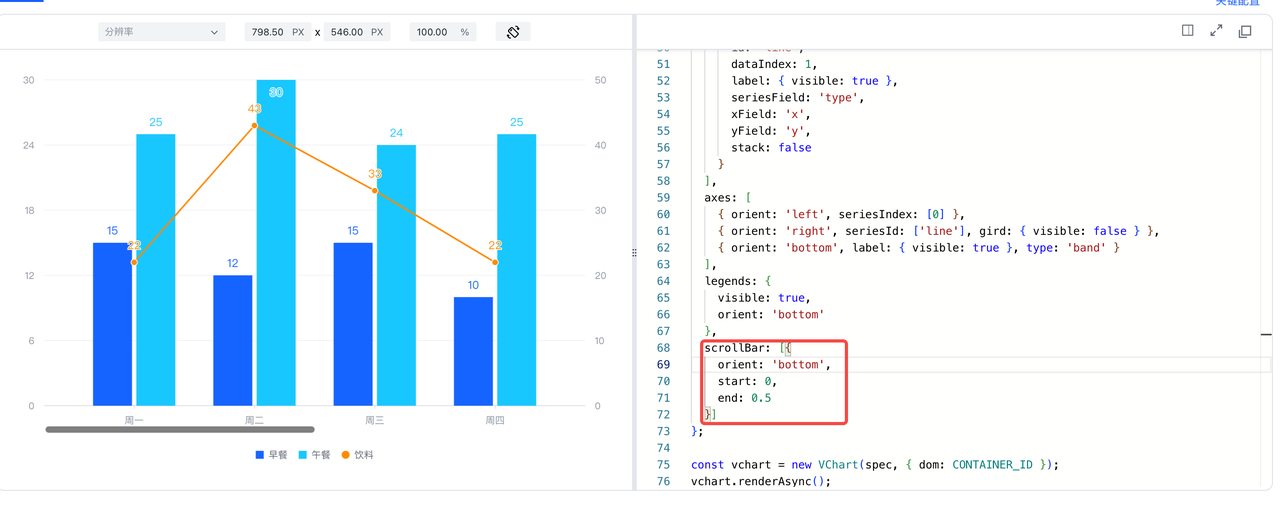Click the 43 data point on line

[255, 126]
